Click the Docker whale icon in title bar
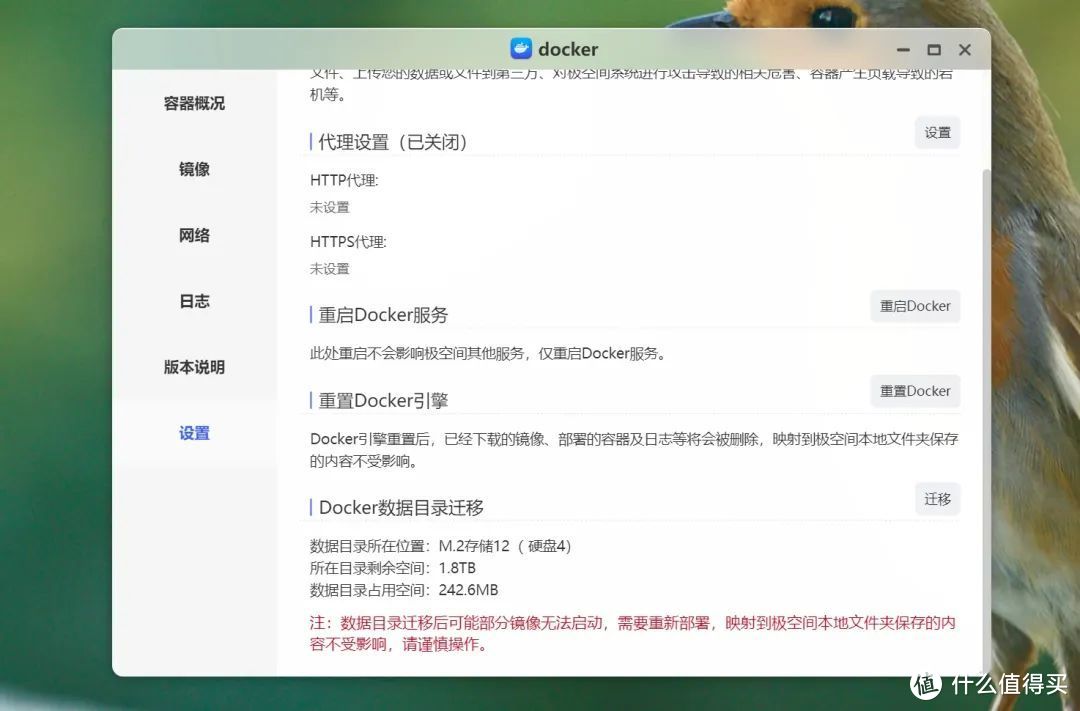Viewport: 1080px width, 711px height. point(522,48)
